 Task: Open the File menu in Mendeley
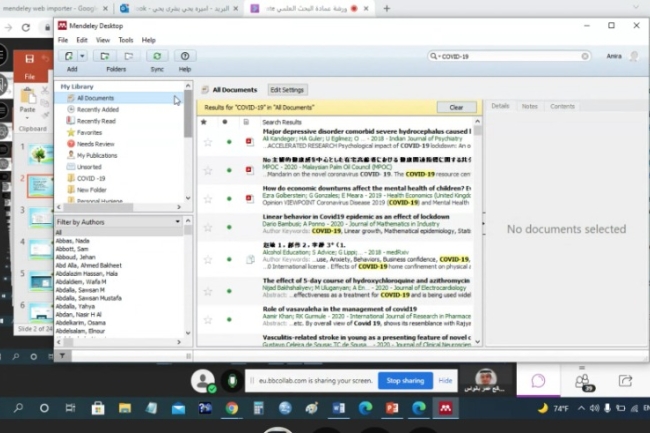[63, 40]
